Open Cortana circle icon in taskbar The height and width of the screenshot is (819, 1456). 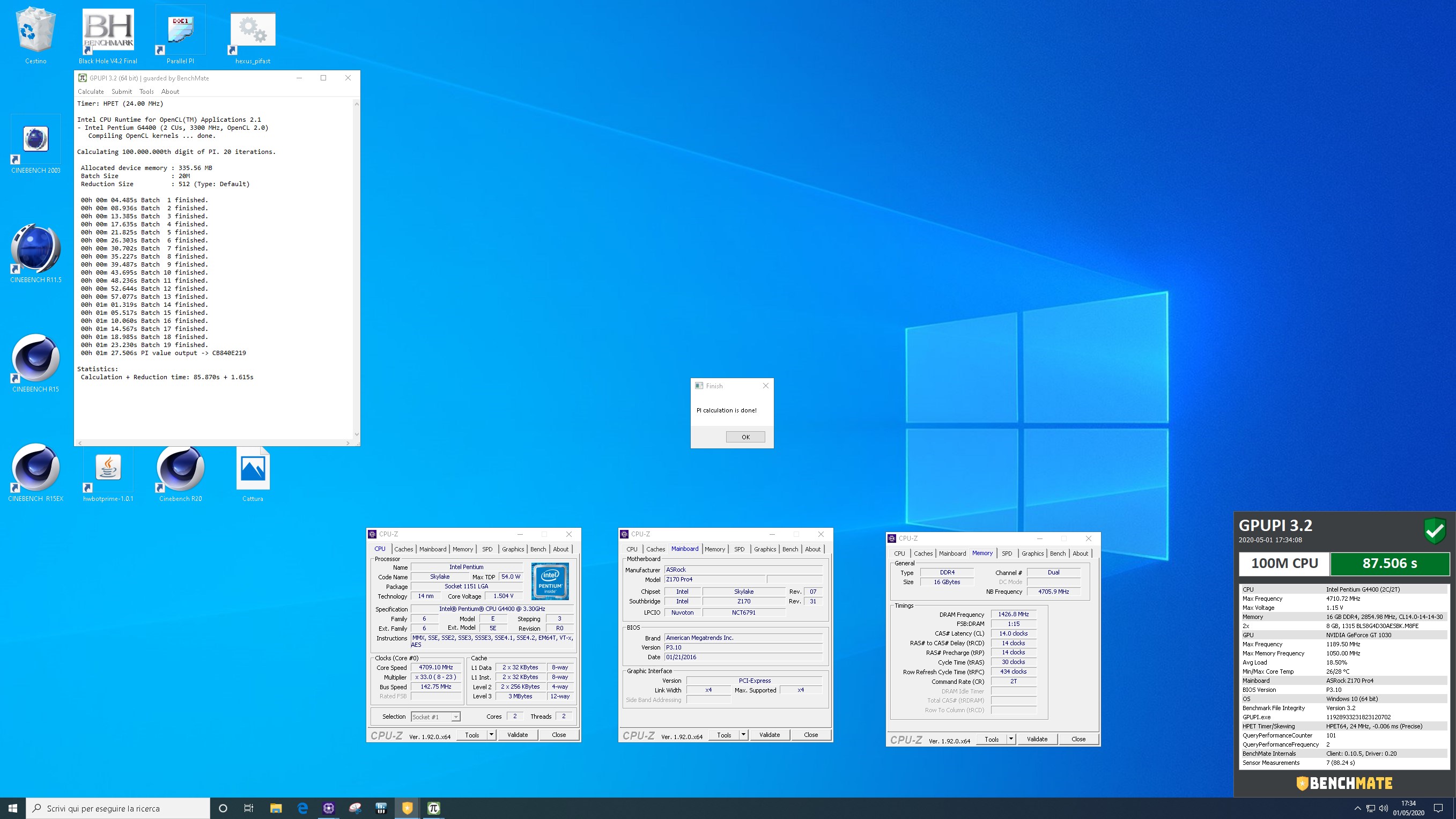[x=223, y=808]
